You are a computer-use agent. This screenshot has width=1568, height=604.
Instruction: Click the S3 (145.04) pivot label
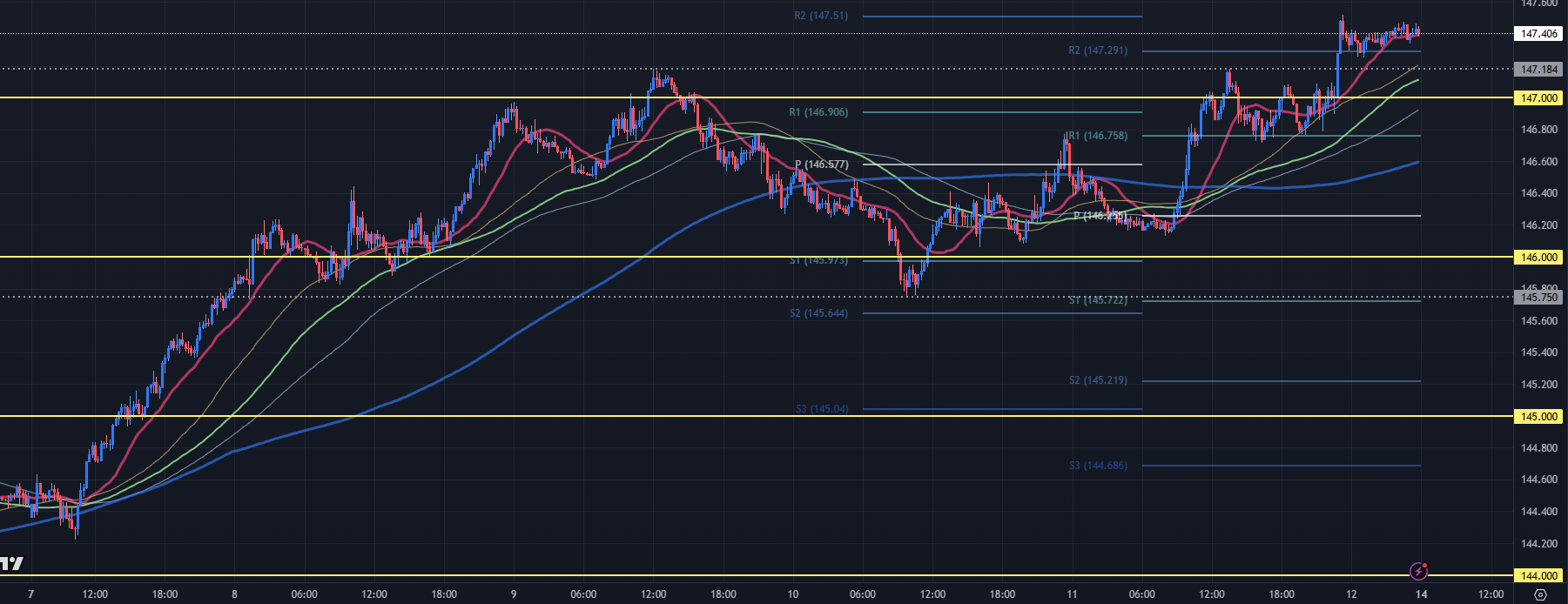pyautogui.click(x=822, y=409)
